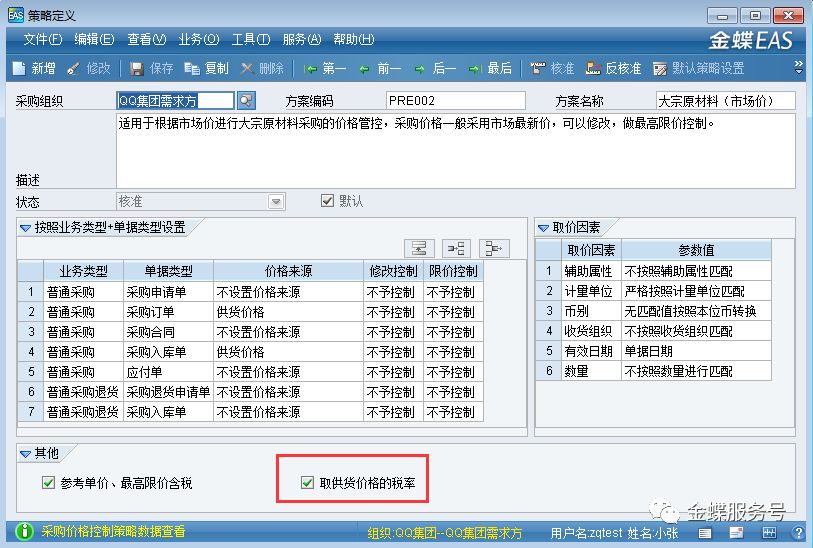Screen dimensions: 813x548
Task: Select 采购合同 cell in row 3
Action: 169,332
